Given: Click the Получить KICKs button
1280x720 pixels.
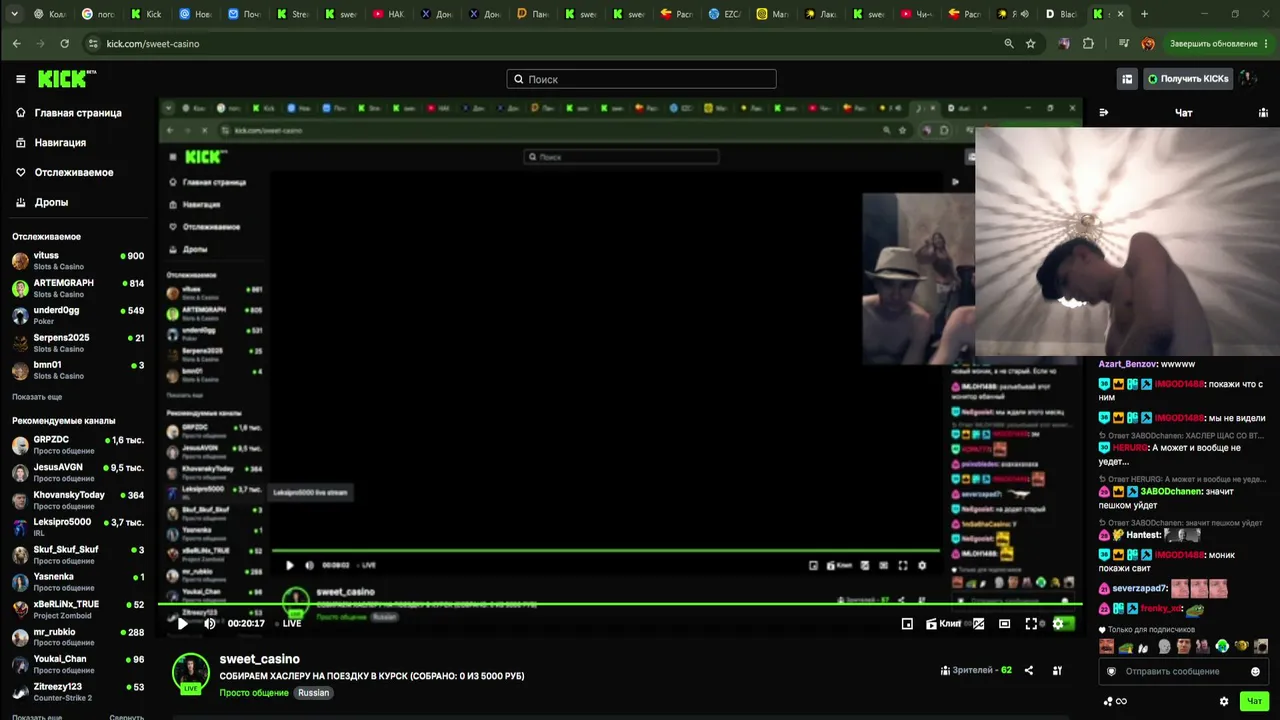Looking at the screenshot, I should [x=1188, y=79].
